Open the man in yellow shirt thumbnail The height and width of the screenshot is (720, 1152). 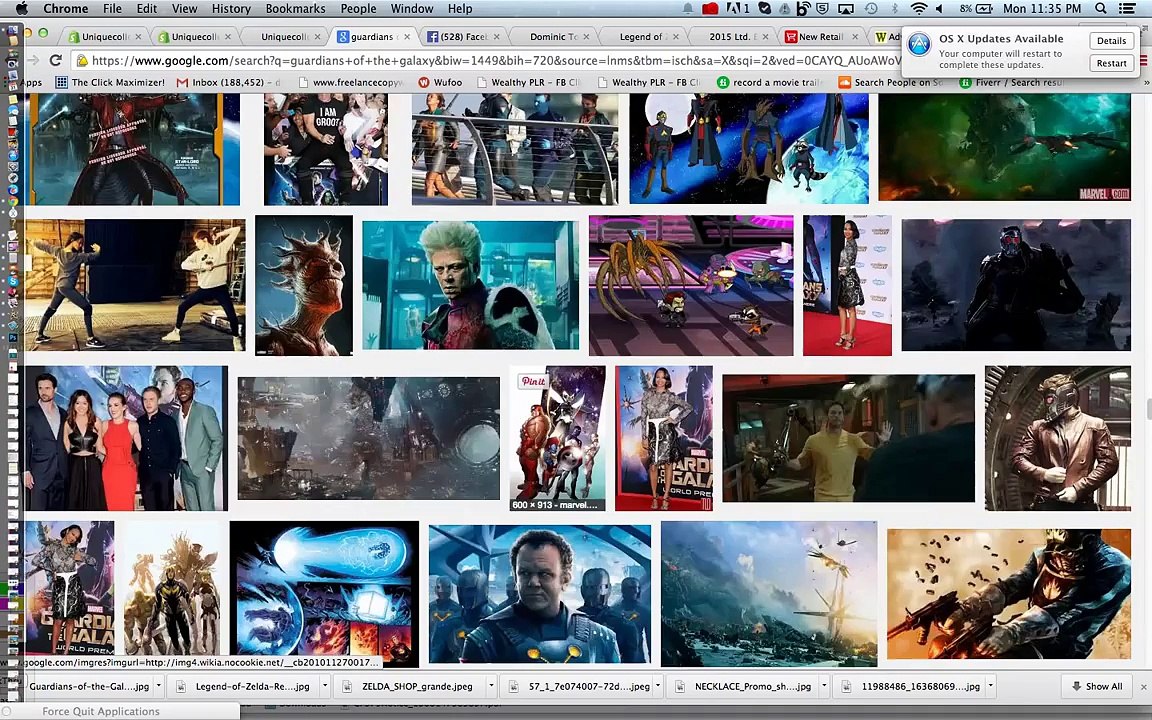coord(849,439)
